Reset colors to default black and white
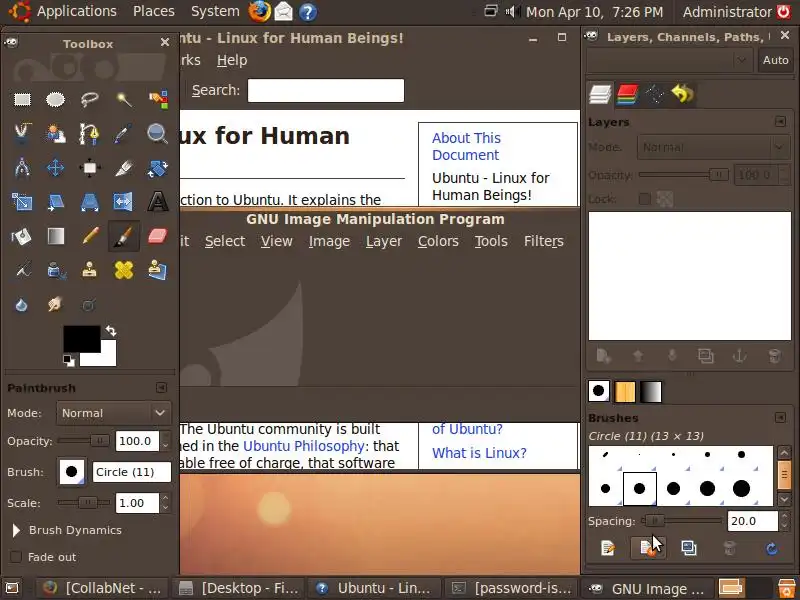800x600 pixels. point(68,361)
